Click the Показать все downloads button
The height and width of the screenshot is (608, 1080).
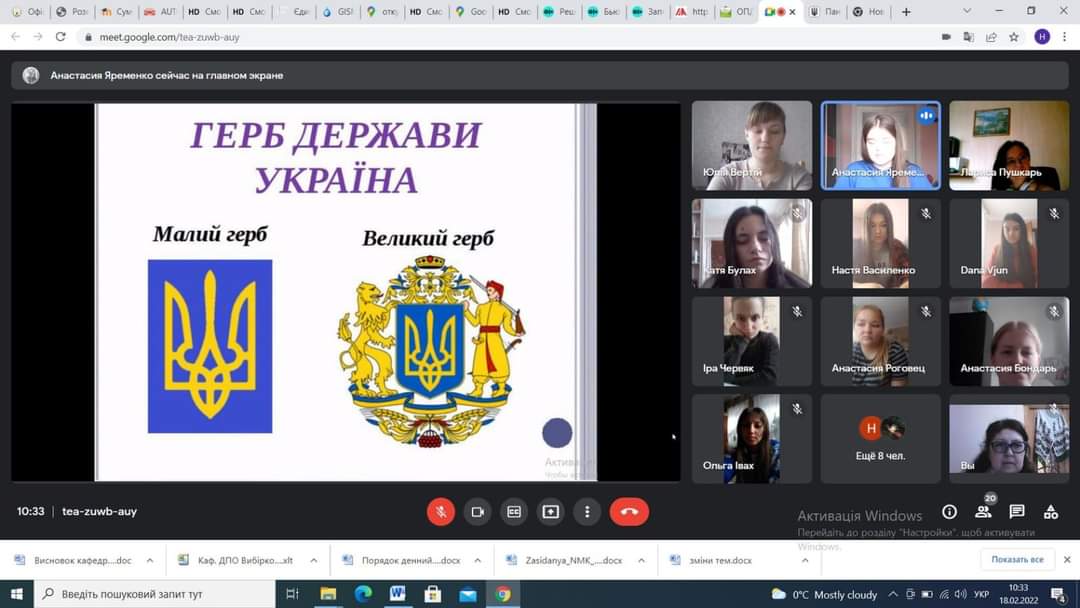tap(1018, 560)
